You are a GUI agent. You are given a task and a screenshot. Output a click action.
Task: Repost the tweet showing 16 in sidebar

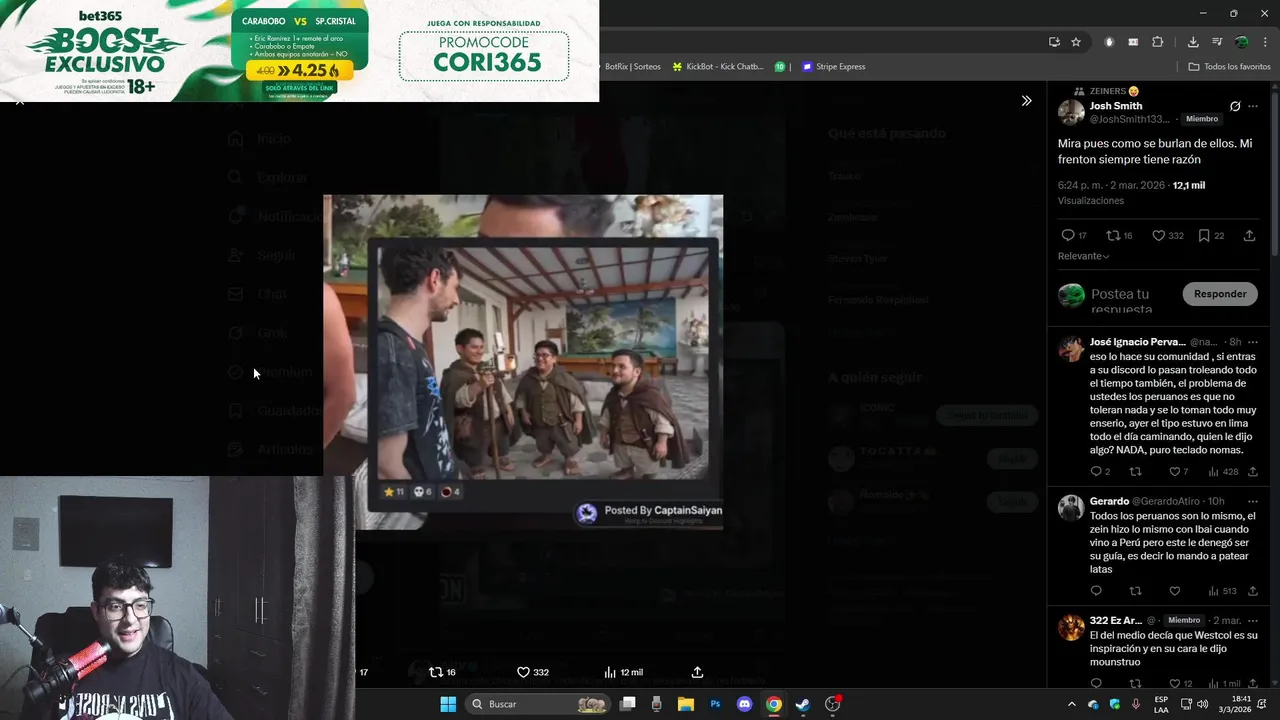coord(1119,236)
